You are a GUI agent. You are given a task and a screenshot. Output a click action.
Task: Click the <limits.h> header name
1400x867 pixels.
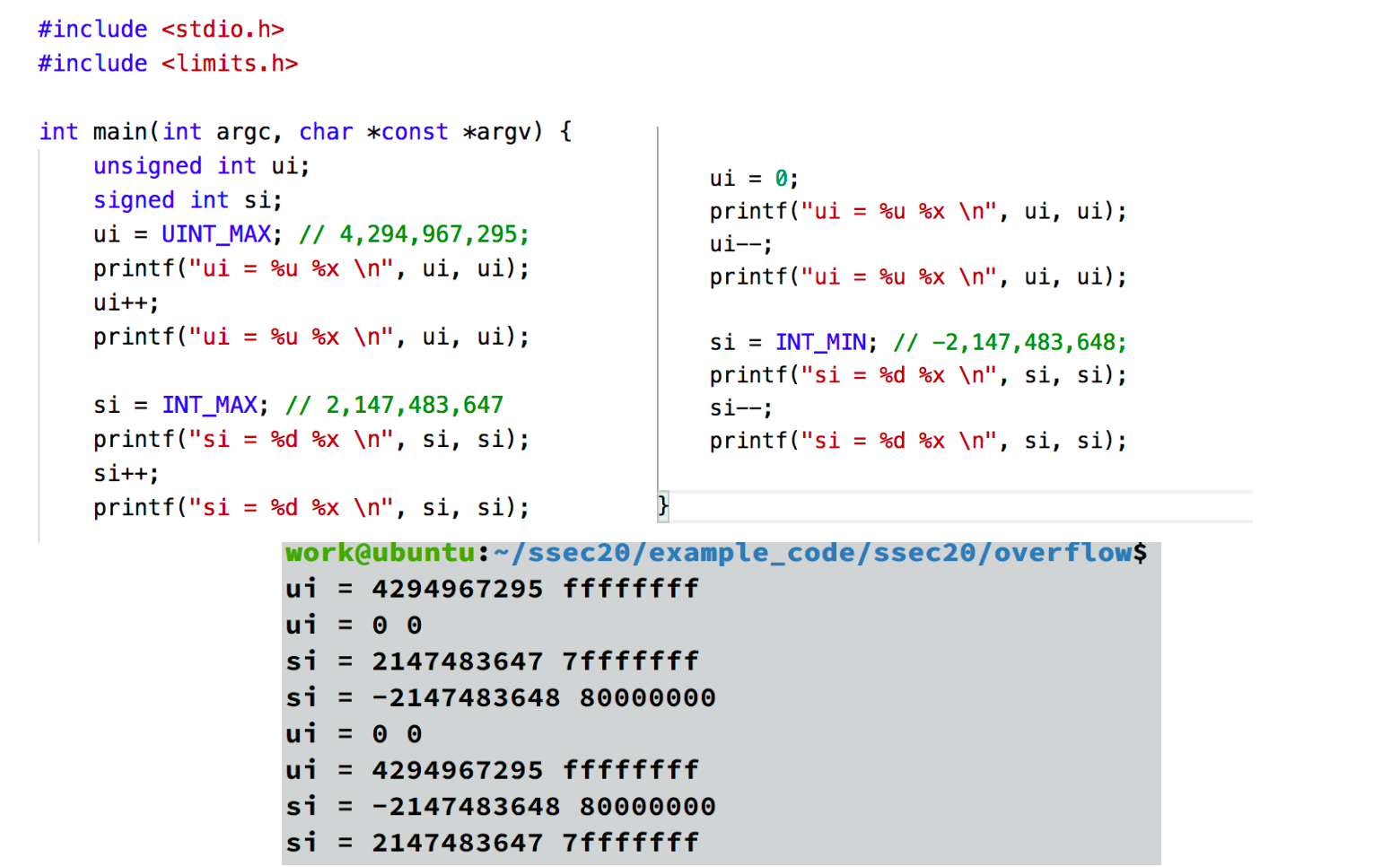[230, 64]
